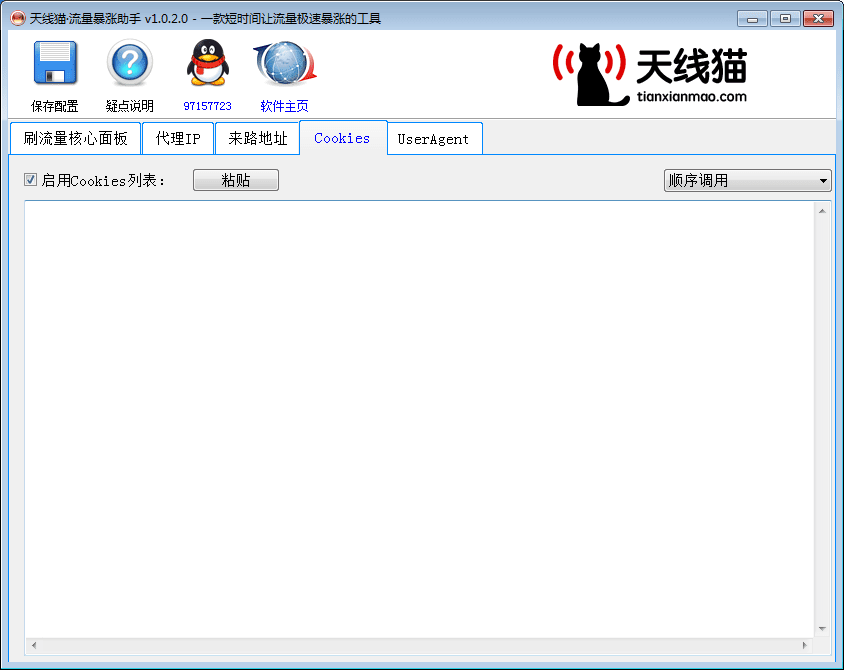This screenshot has width=844, height=670.
Task: Open the 软件主页 link
Action: tap(285, 106)
